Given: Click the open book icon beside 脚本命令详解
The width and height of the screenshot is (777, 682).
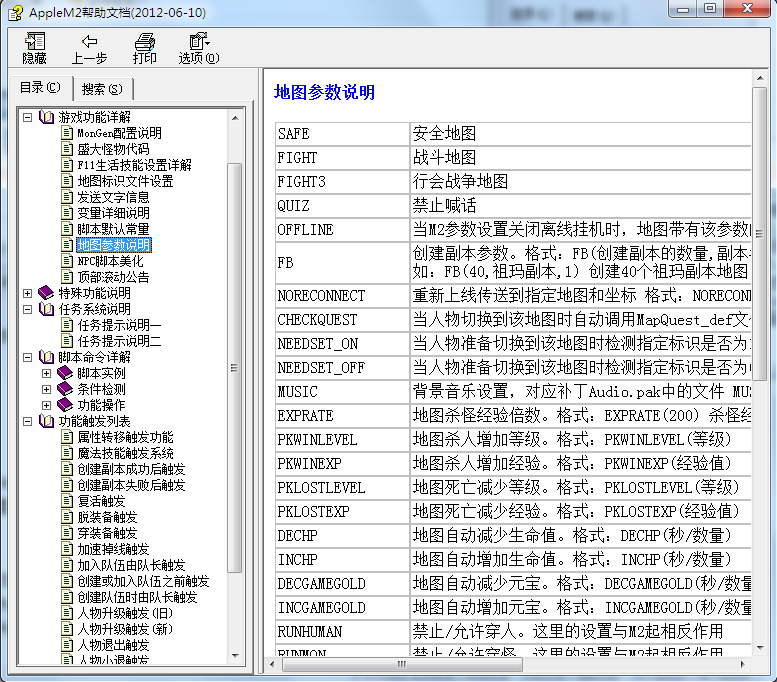Looking at the screenshot, I should [x=47, y=357].
